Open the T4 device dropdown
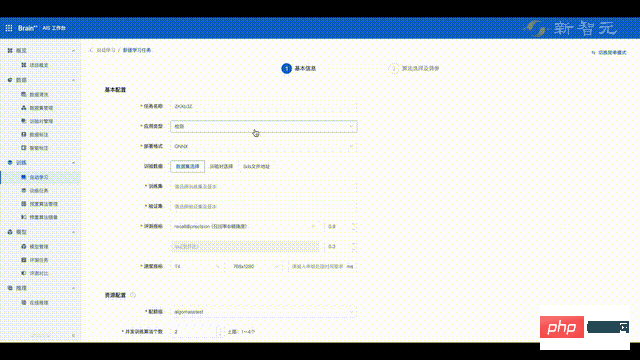 (198, 267)
